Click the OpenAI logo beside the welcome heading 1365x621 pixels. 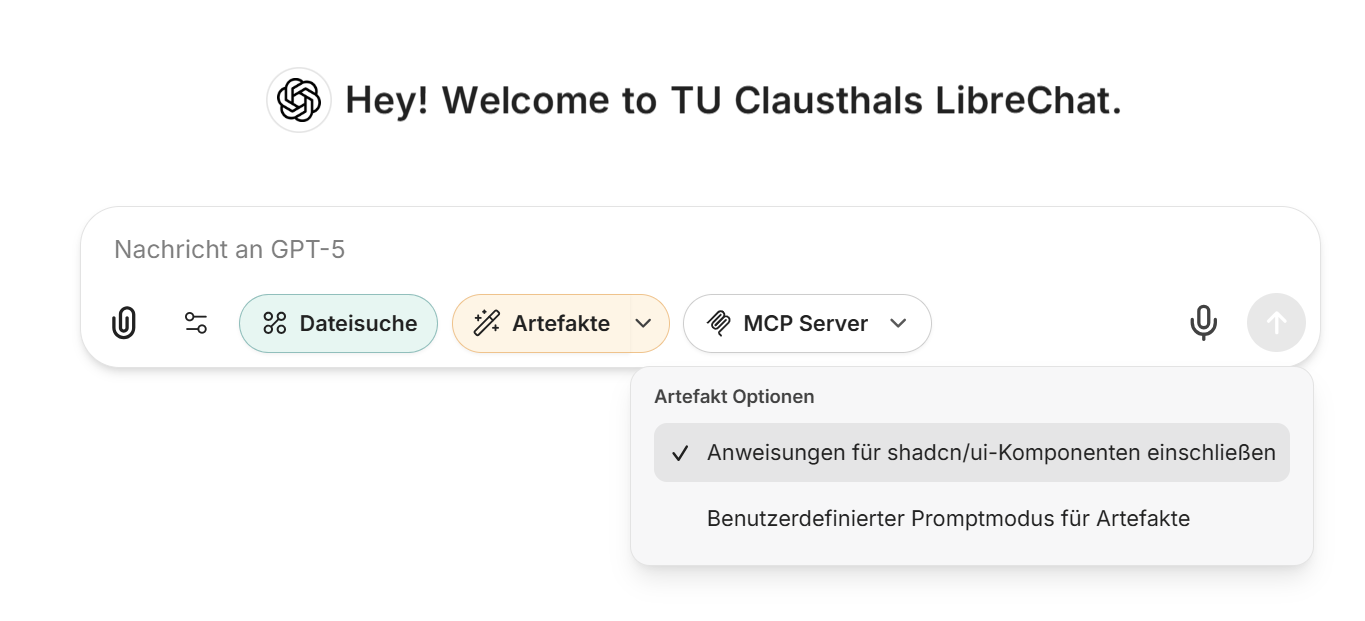click(299, 100)
